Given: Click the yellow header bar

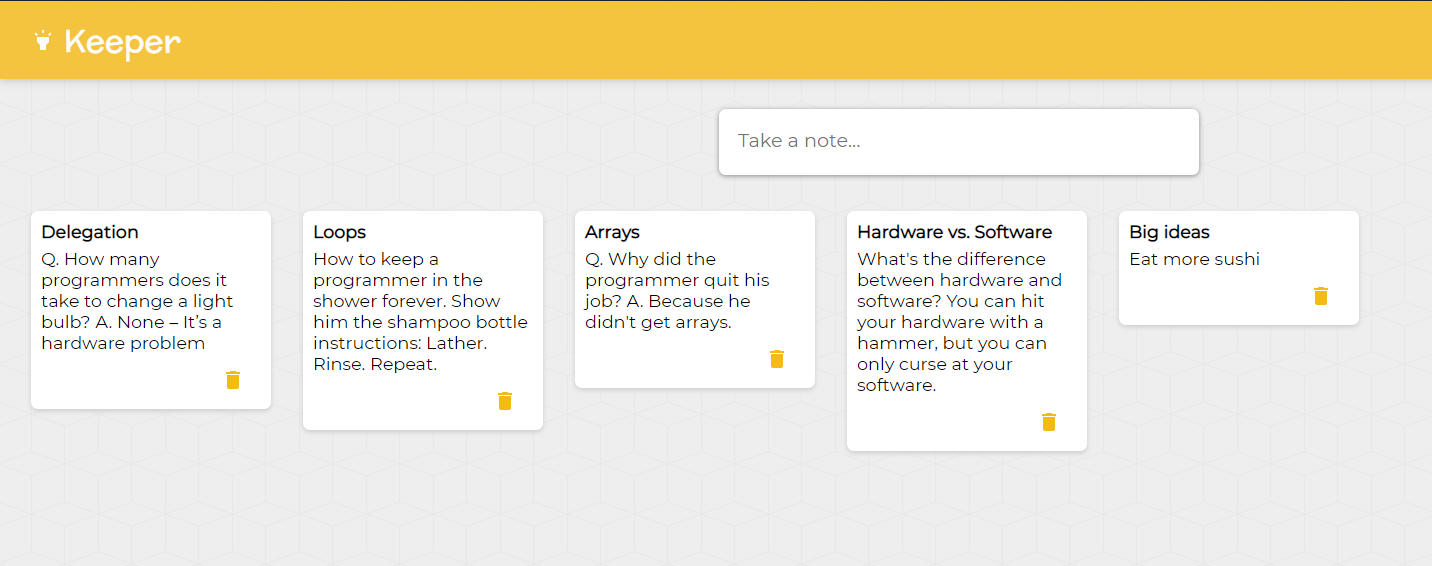Looking at the screenshot, I should click(716, 40).
